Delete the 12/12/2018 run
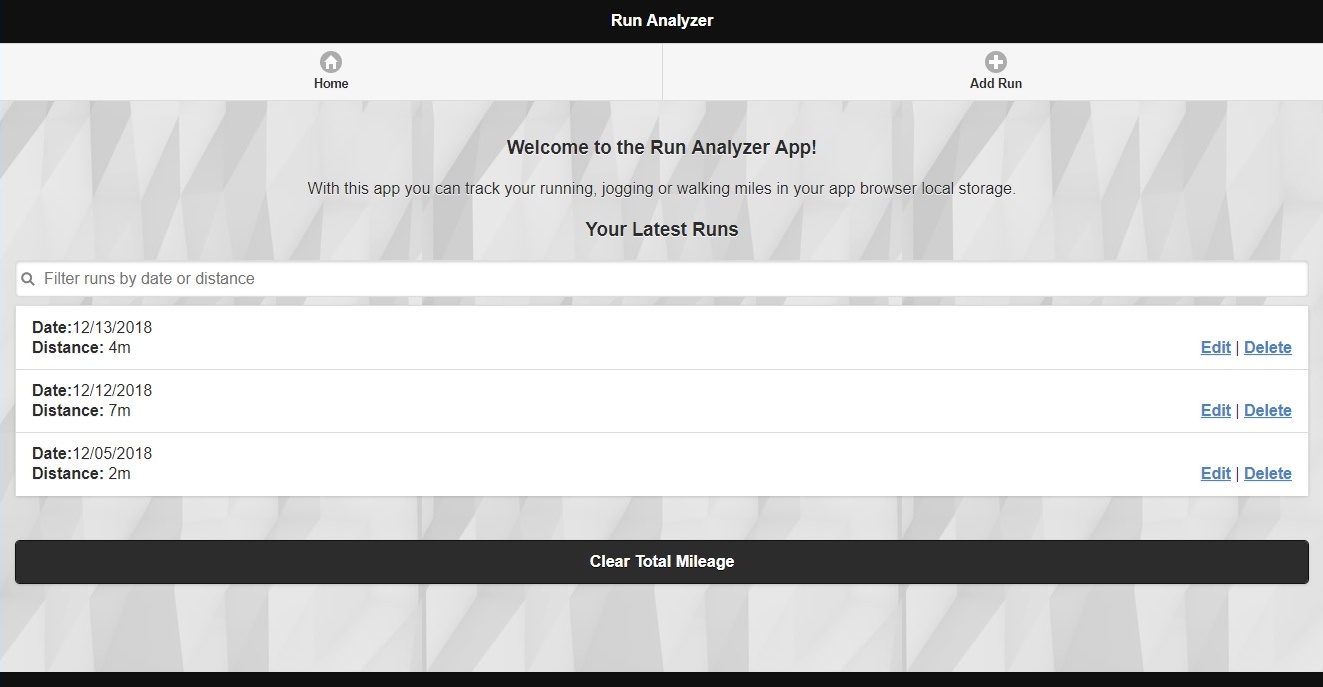 point(1268,411)
